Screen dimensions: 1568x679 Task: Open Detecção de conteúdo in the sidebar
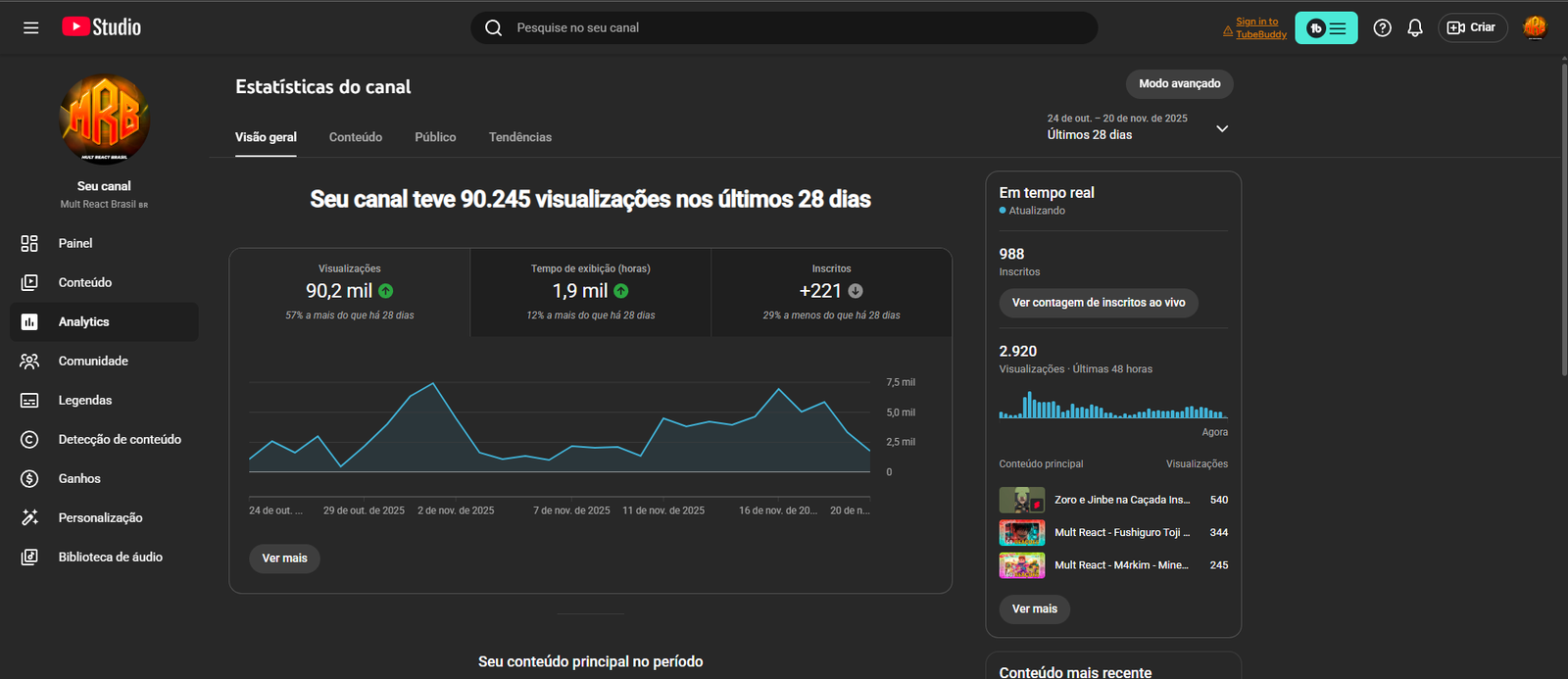pos(119,440)
